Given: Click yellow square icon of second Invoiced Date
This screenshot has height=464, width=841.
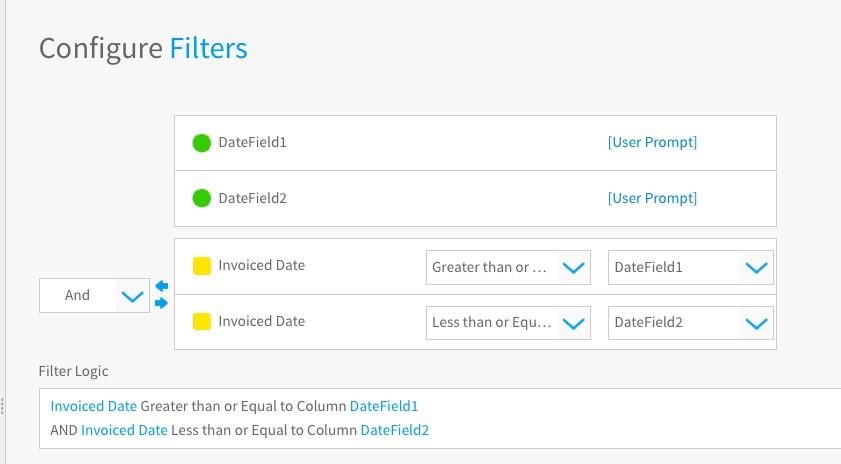Looking at the screenshot, I should 202,321.
